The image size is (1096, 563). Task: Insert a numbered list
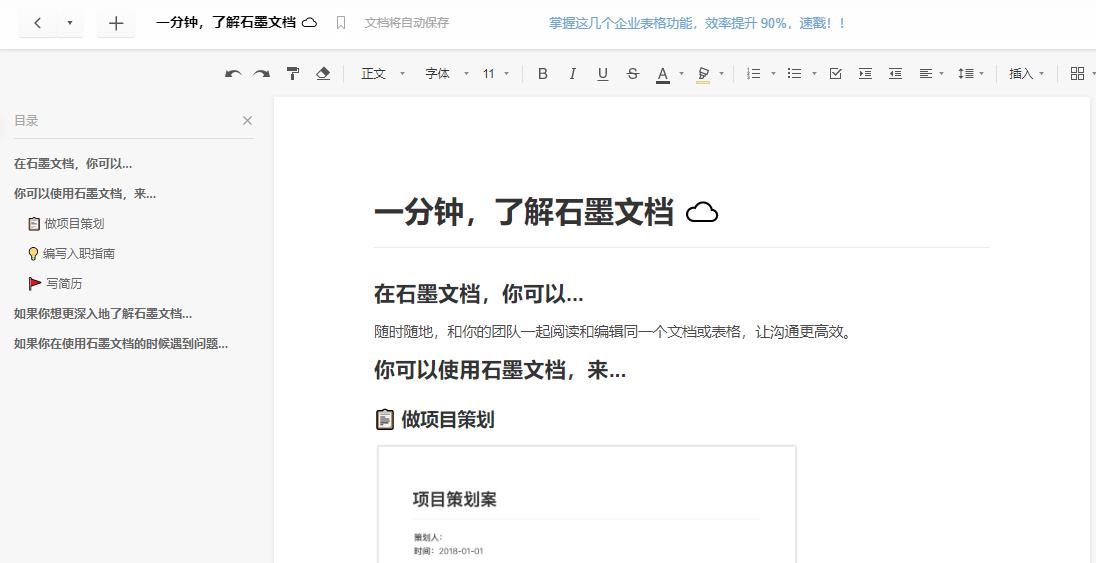point(754,74)
